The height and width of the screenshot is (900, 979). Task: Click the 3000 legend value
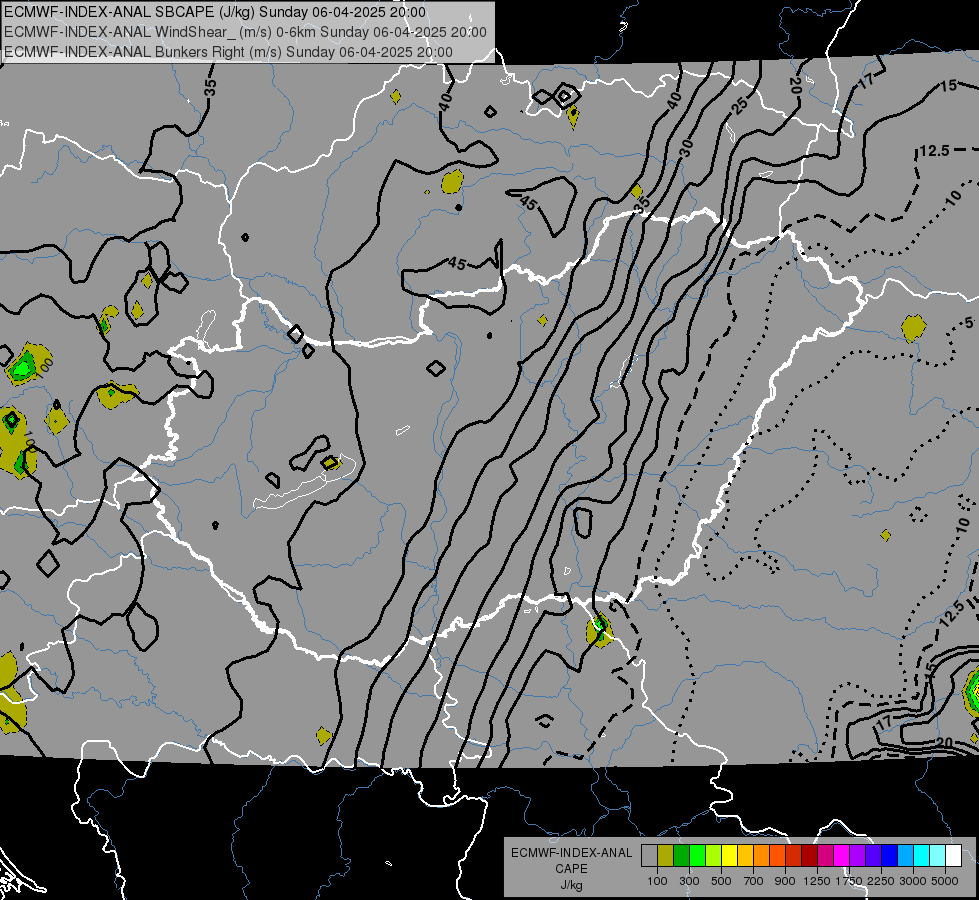[x=913, y=881]
